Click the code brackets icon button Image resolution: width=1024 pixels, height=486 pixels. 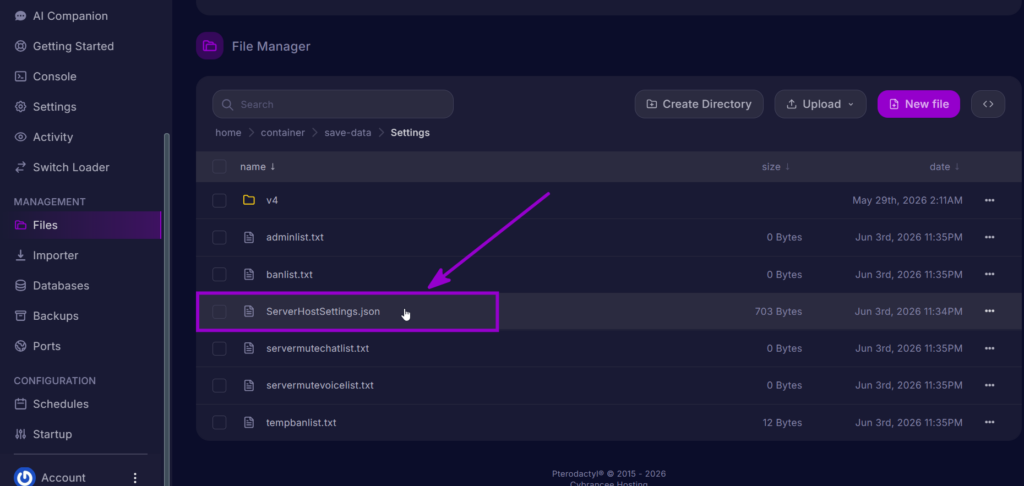click(x=988, y=105)
